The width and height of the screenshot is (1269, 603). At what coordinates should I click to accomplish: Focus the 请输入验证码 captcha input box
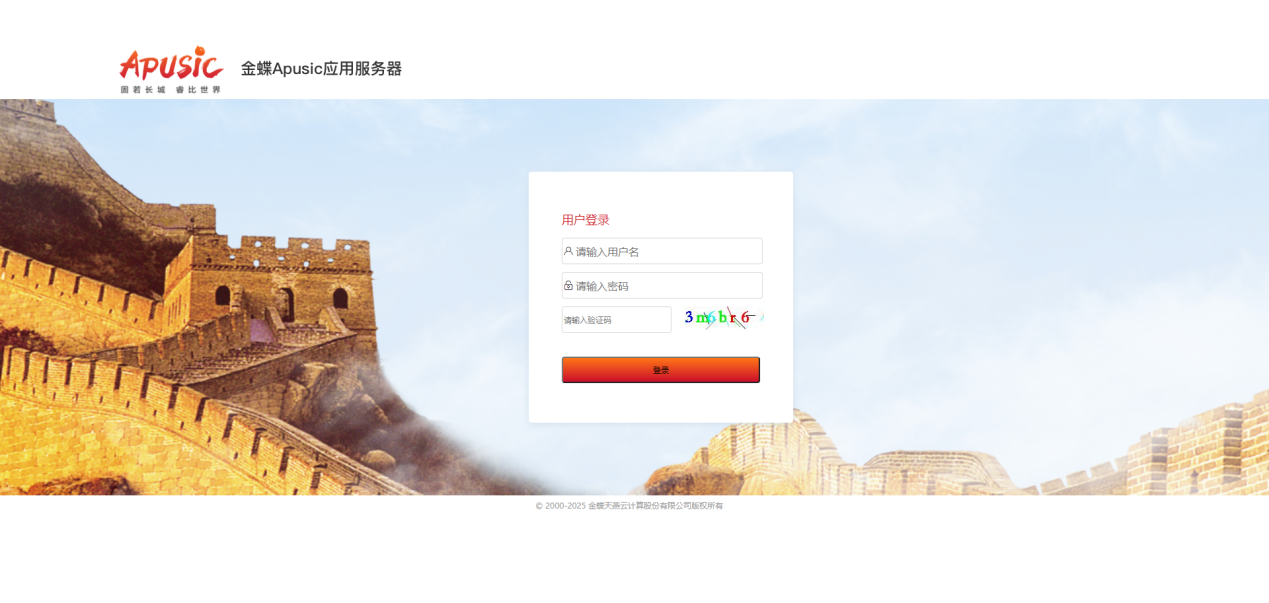click(x=616, y=319)
